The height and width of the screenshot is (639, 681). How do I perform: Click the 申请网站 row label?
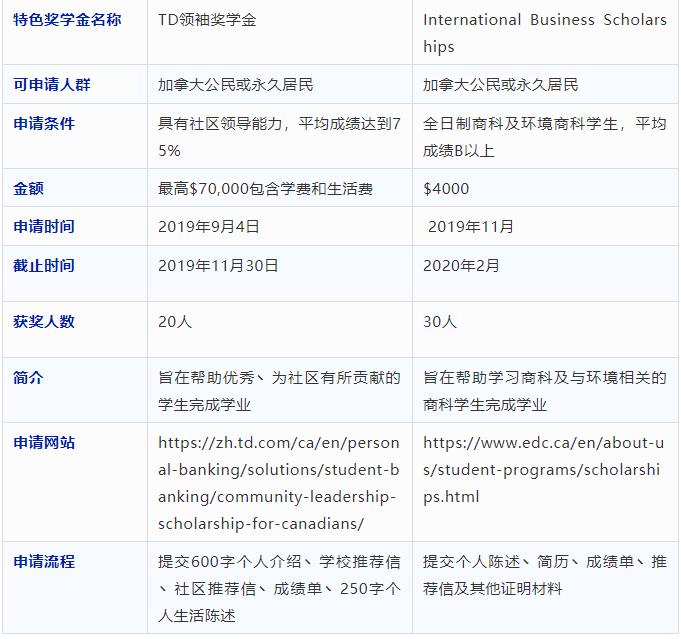tap(44, 442)
